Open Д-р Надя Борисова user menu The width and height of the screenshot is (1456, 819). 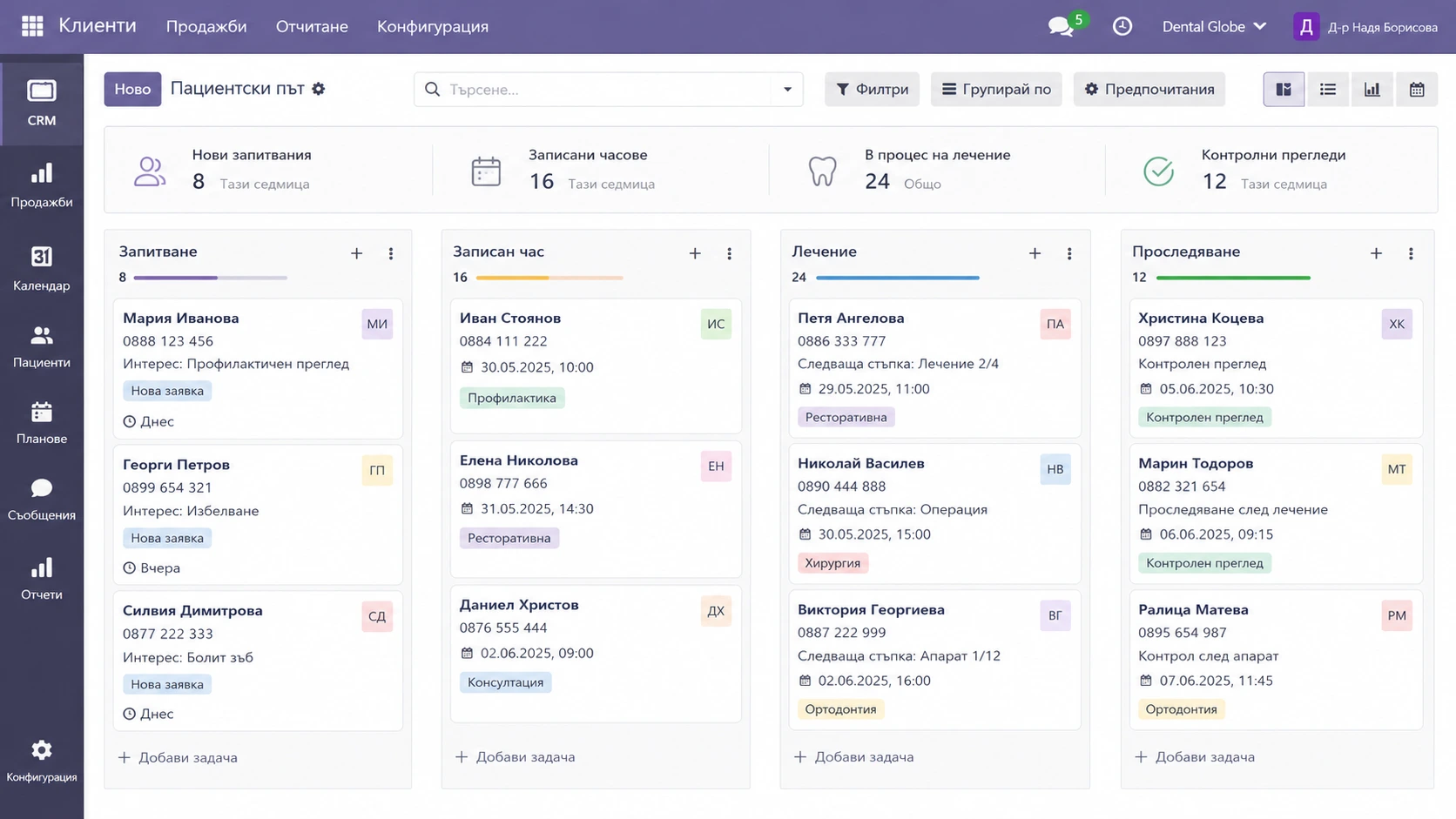(1365, 27)
